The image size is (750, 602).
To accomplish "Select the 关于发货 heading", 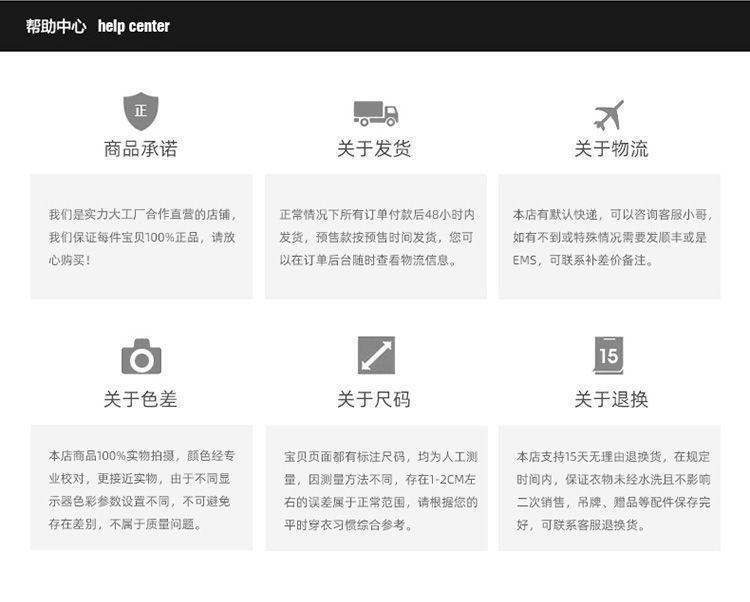I will pyautogui.click(x=374, y=149).
